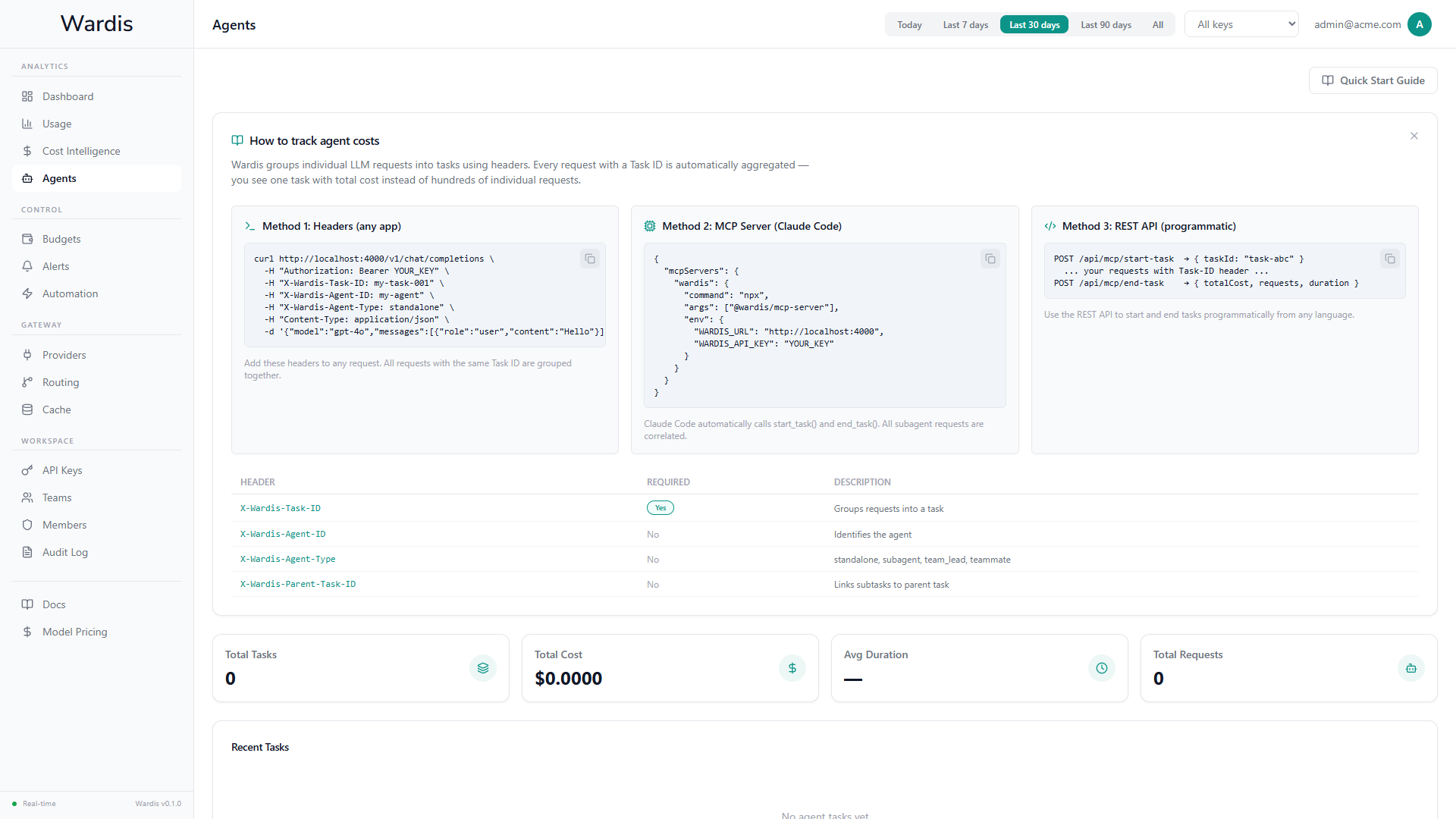Select the Last 7 days range
Viewport: 1456px width, 819px height.
pyautogui.click(x=965, y=25)
